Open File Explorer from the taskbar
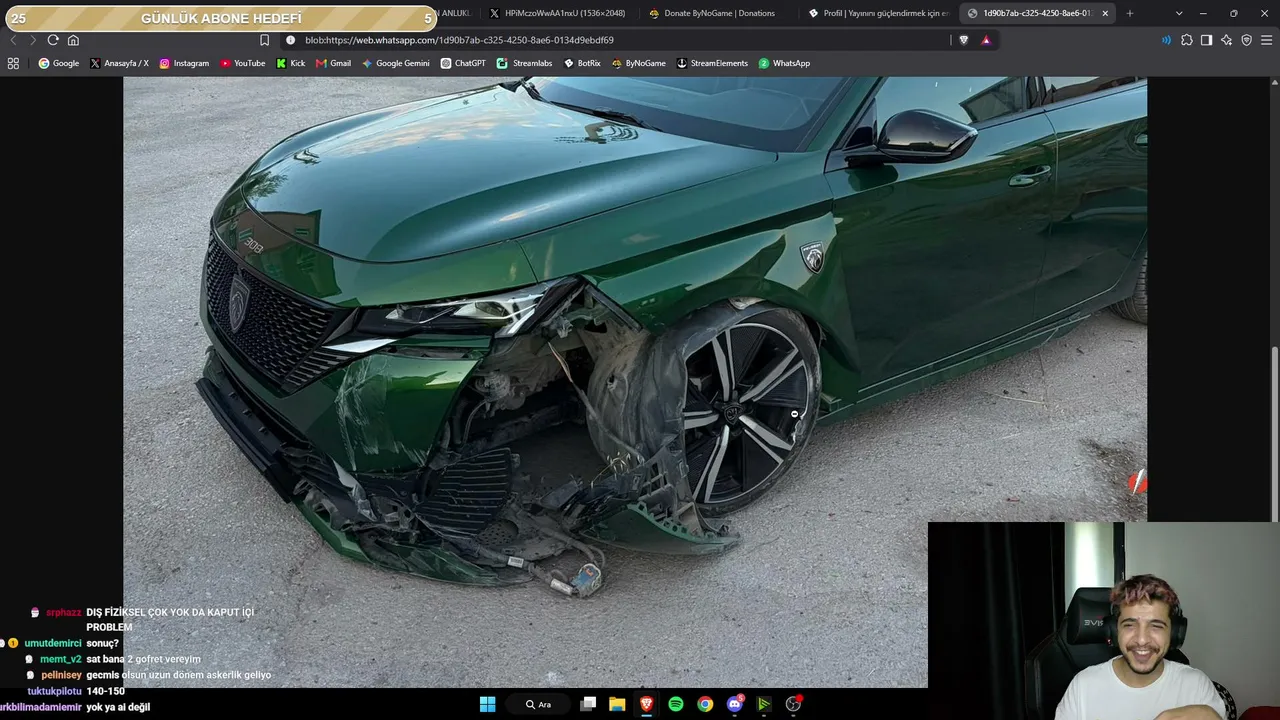This screenshot has width=1280, height=720. pyautogui.click(x=617, y=704)
